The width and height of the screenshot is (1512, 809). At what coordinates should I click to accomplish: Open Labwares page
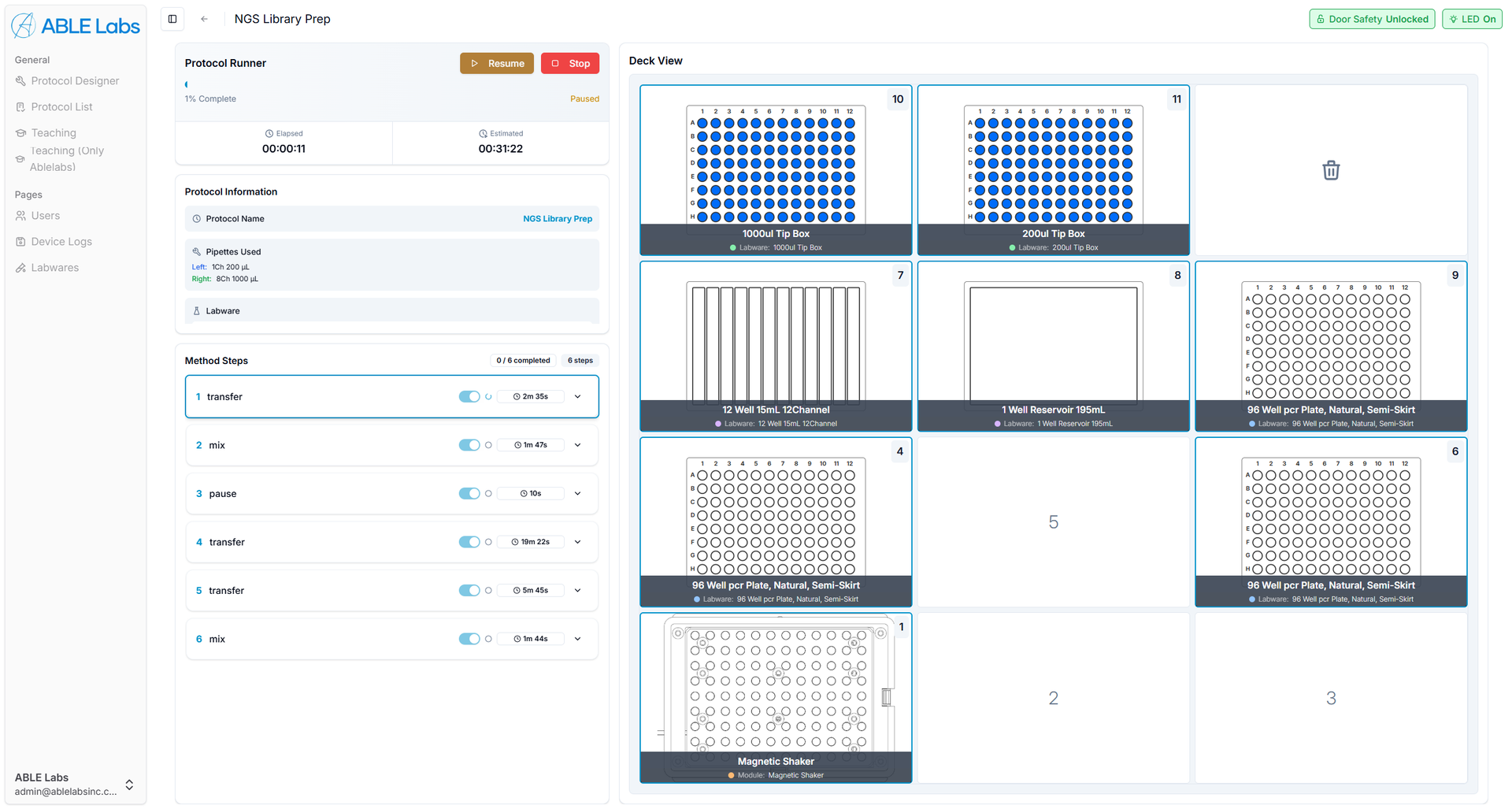pos(55,268)
